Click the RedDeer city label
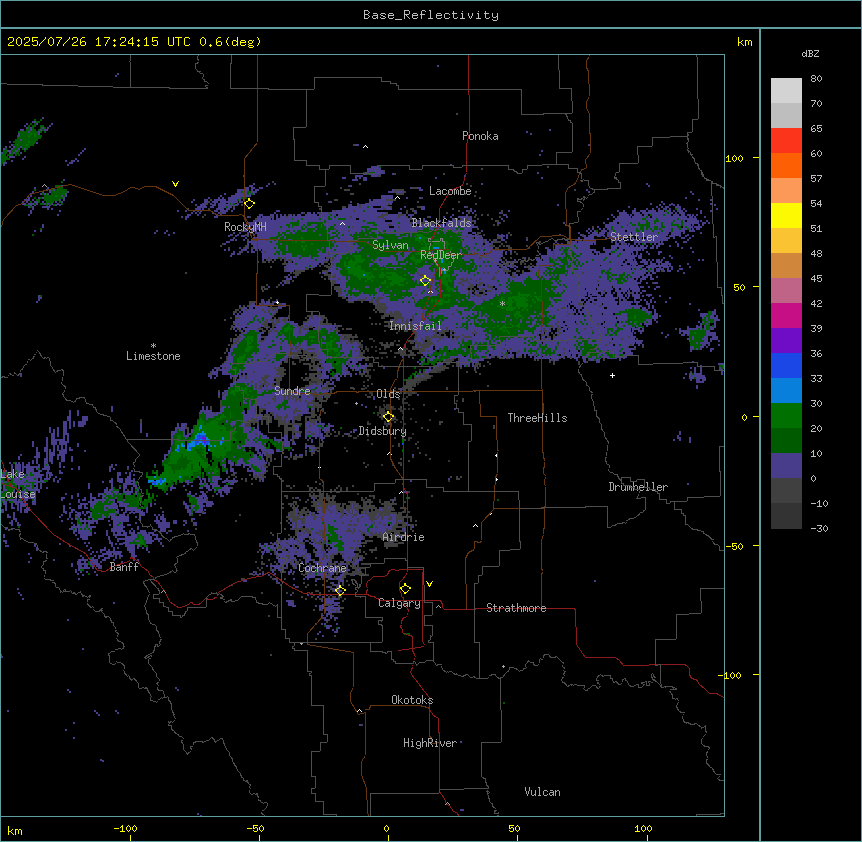The height and width of the screenshot is (842, 862). click(441, 255)
